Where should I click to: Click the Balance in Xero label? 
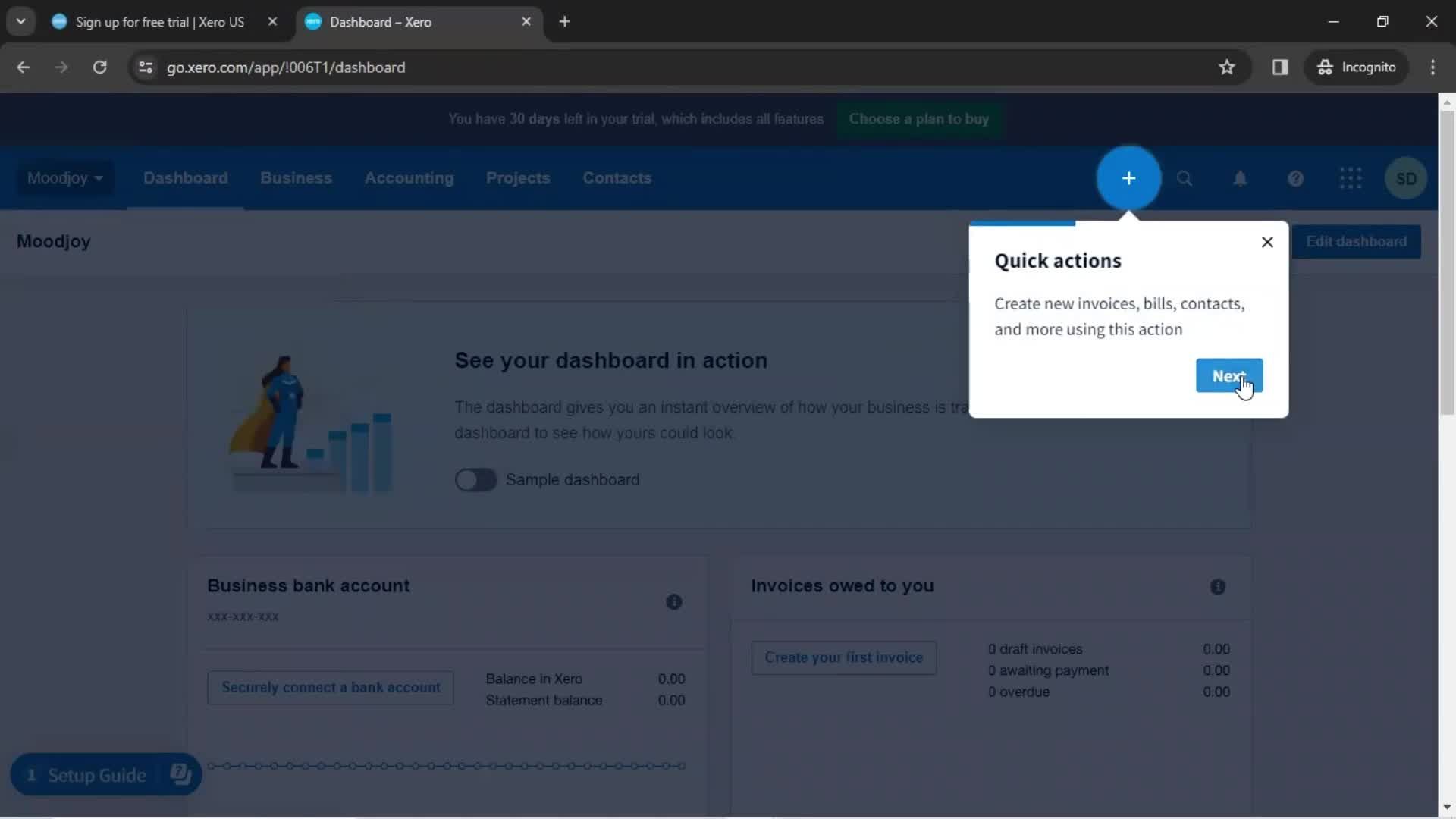point(534,679)
